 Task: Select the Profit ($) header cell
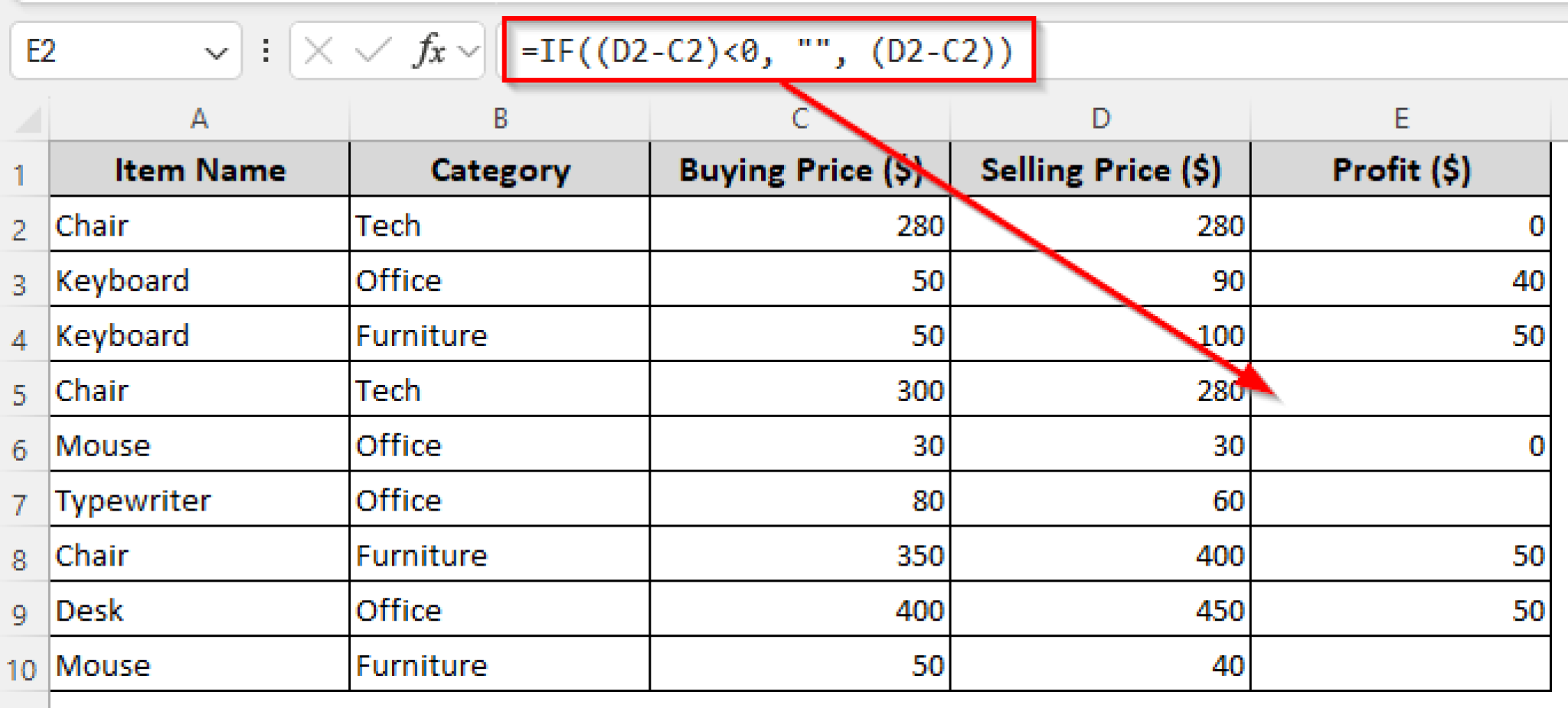pyautogui.click(x=1401, y=170)
